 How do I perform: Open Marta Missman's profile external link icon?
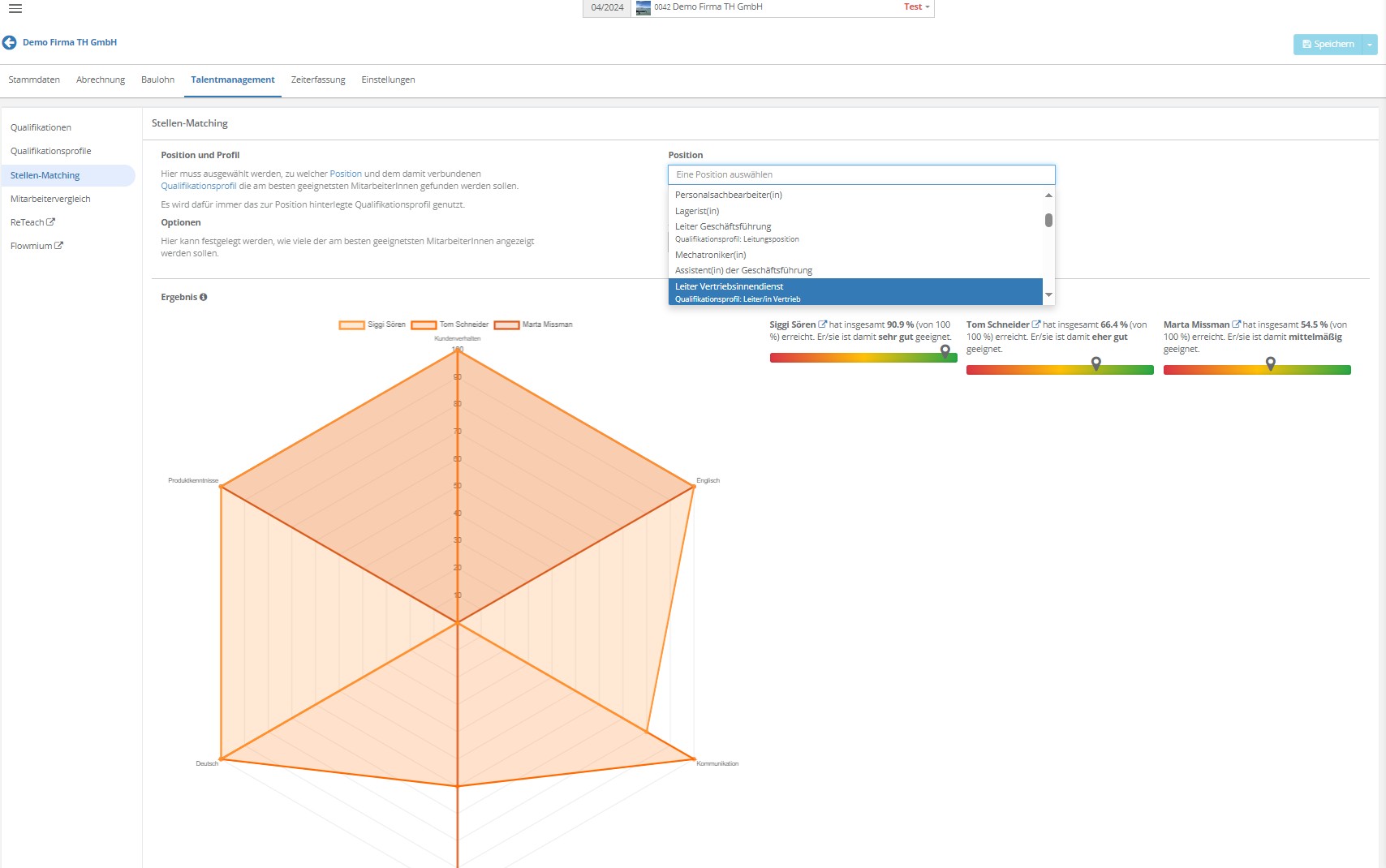click(1236, 324)
